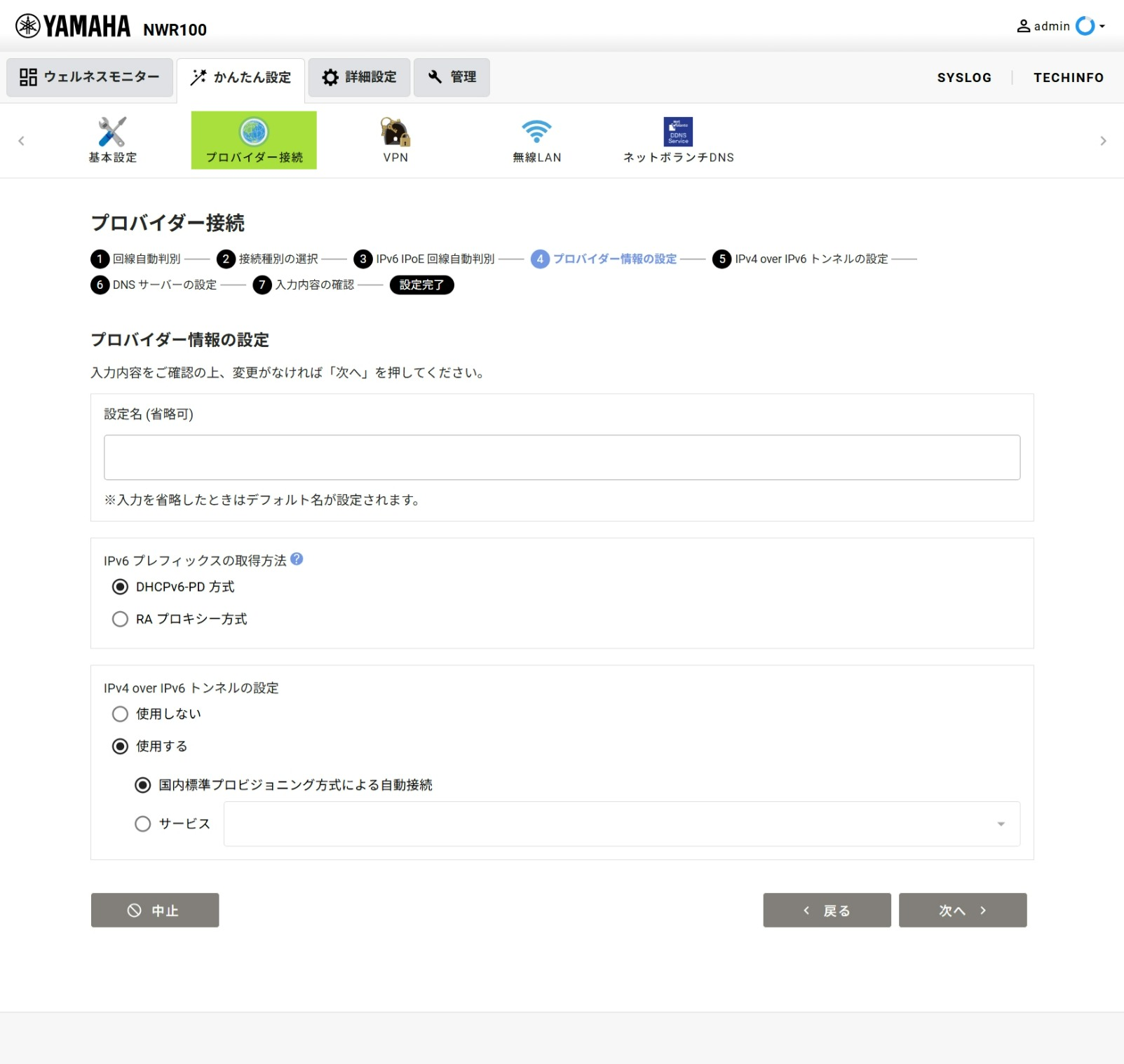
Task: Select 使用しない for the IPv4 over IPv6 tunnel
Action: (x=121, y=714)
